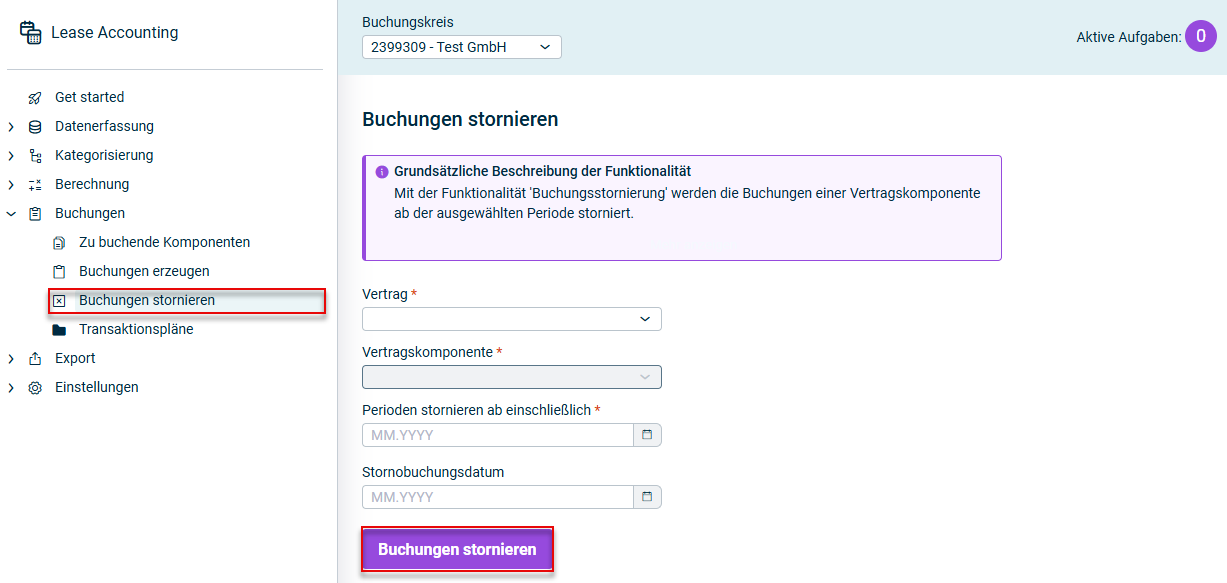Screen dimensions: 1227x583
Task: Click the Perioden stornieren ab einschließlich label
Action: [x=476, y=410]
